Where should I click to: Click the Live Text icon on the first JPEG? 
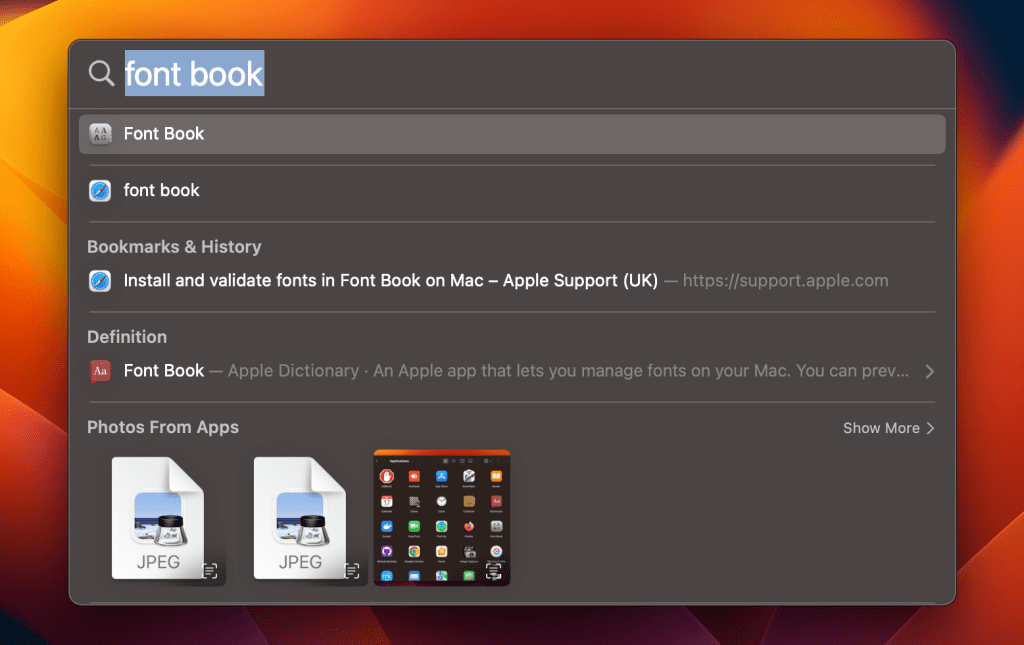(210, 570)
